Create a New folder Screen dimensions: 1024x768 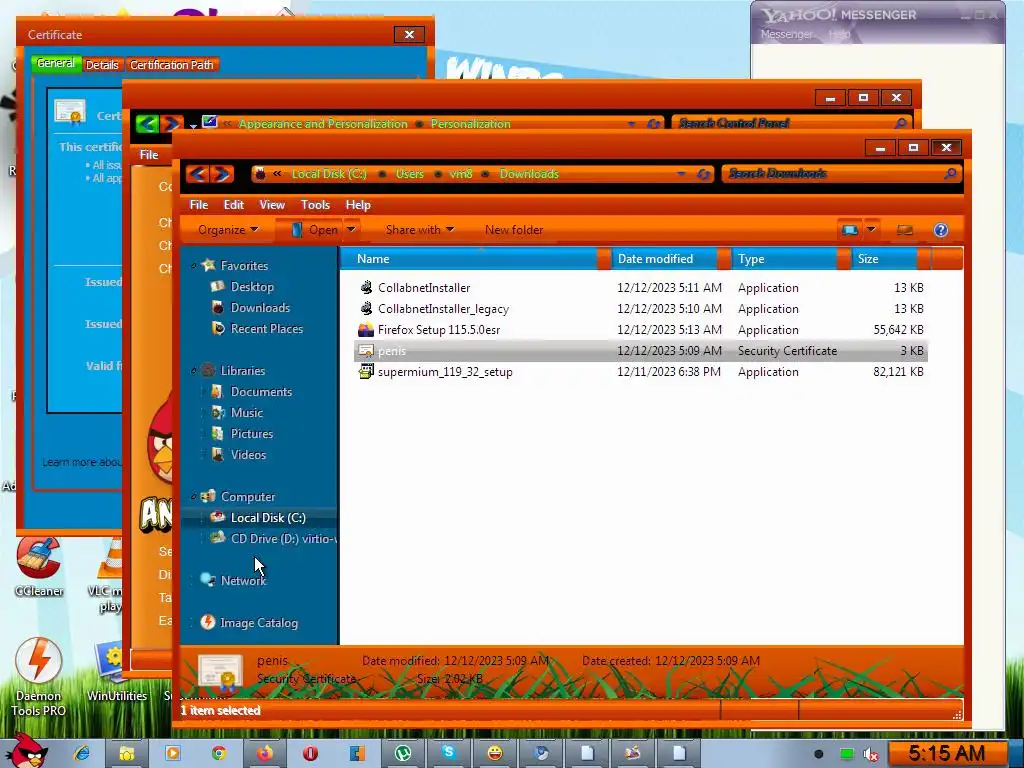click(514, 230)
